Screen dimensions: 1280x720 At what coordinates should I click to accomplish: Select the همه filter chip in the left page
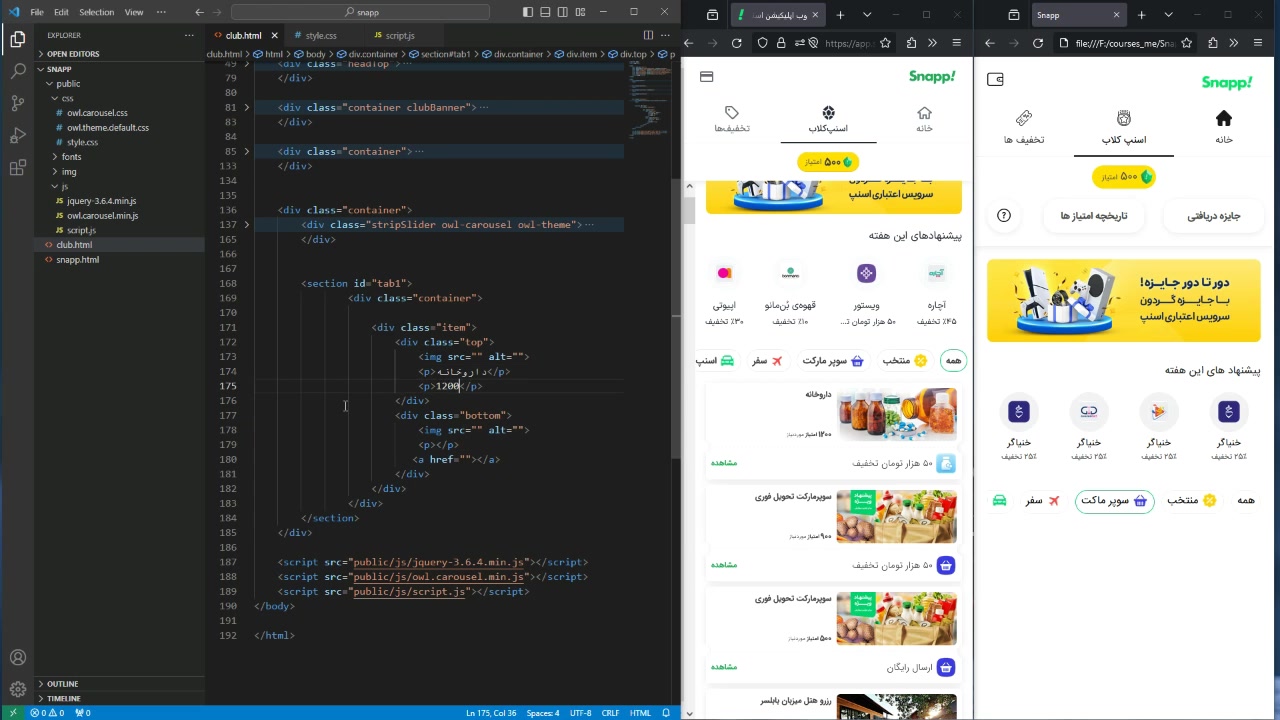(953, 360)
